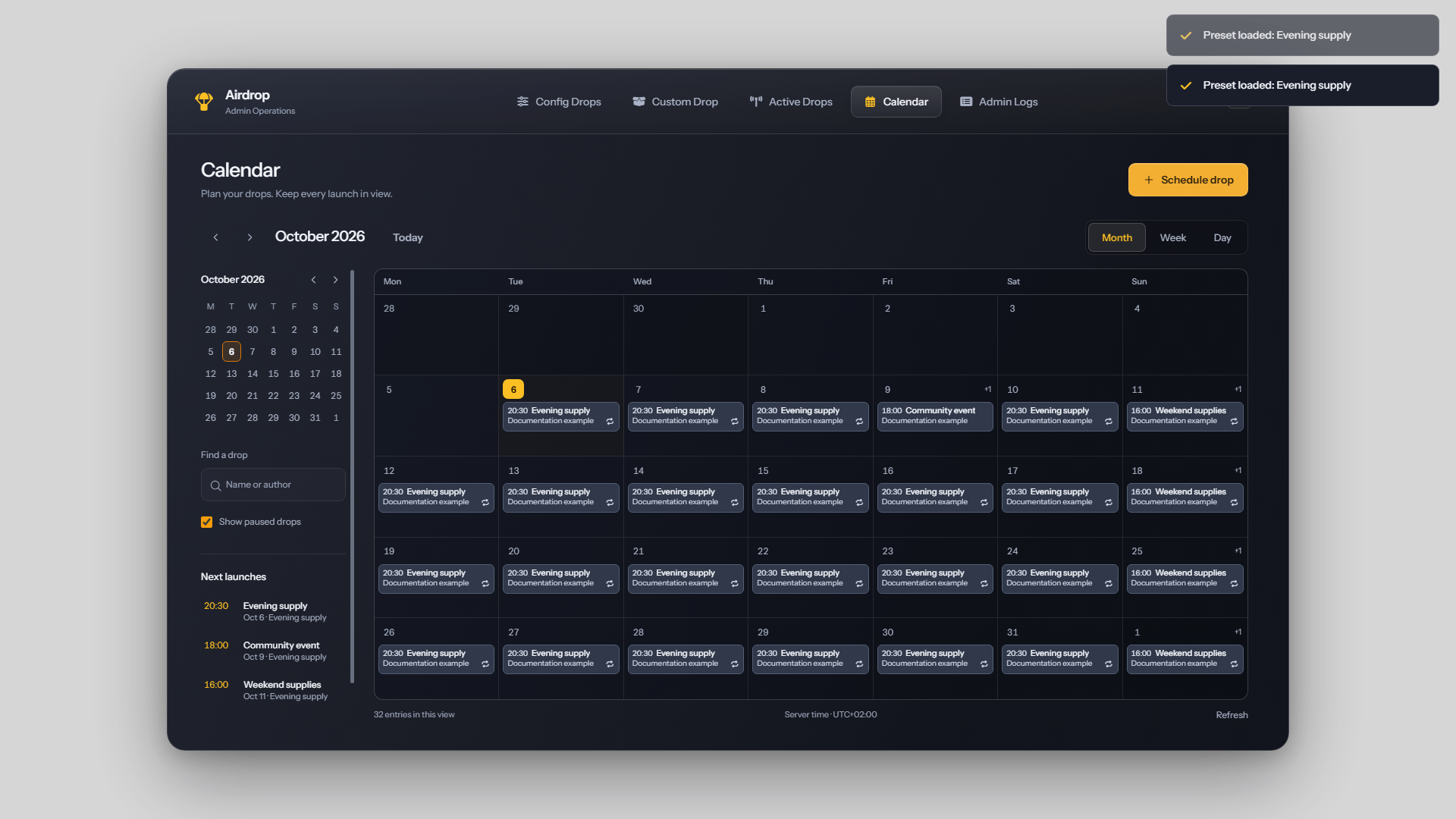Image resolution: width=1456 pixels, height=819 pixels.
Task: Click the Refresh link below calendar
Action: click(x=1232, y=715)
